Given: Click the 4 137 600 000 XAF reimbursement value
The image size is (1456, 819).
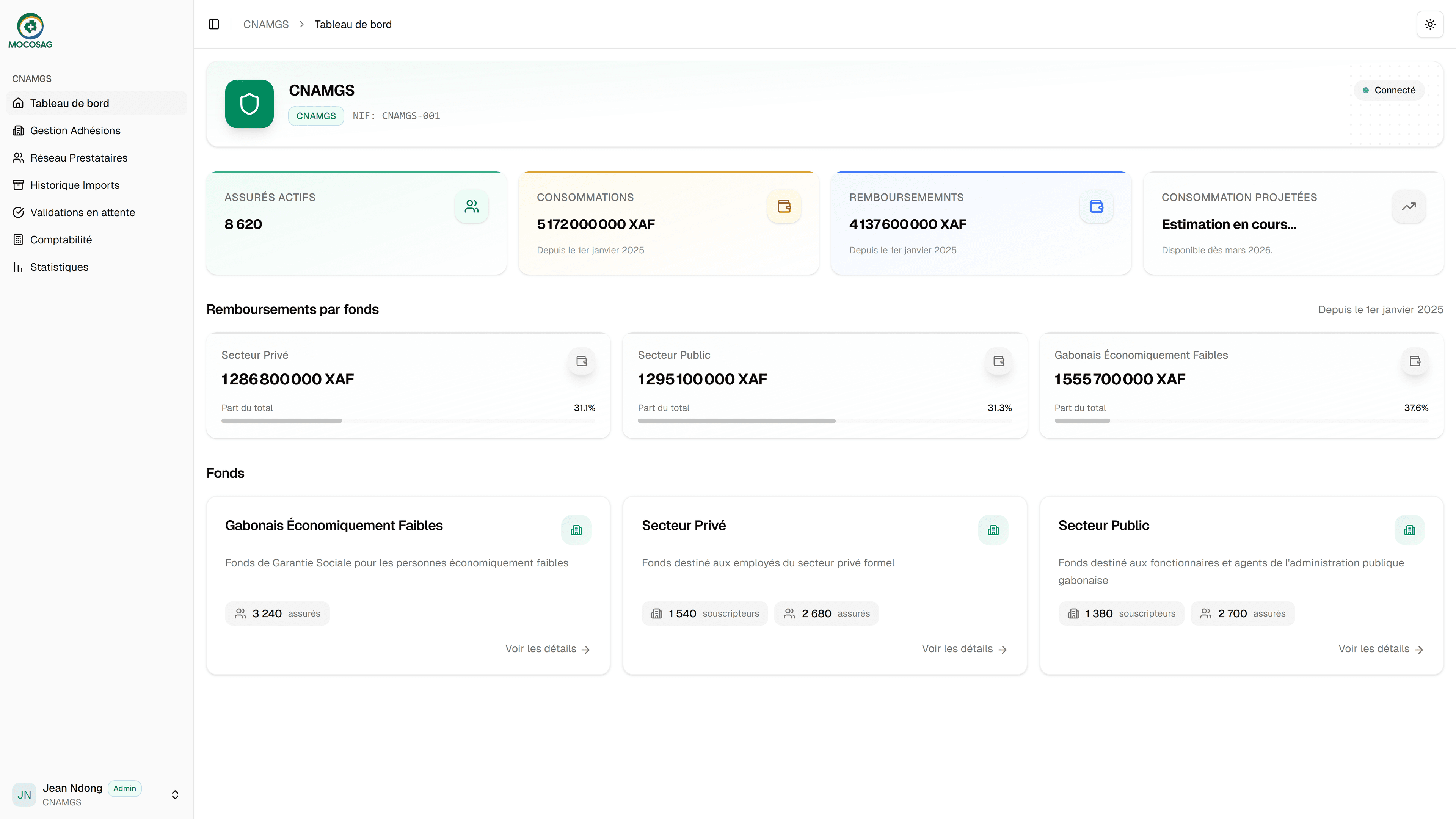Looking at the screenshot, I should pos(908,224).
